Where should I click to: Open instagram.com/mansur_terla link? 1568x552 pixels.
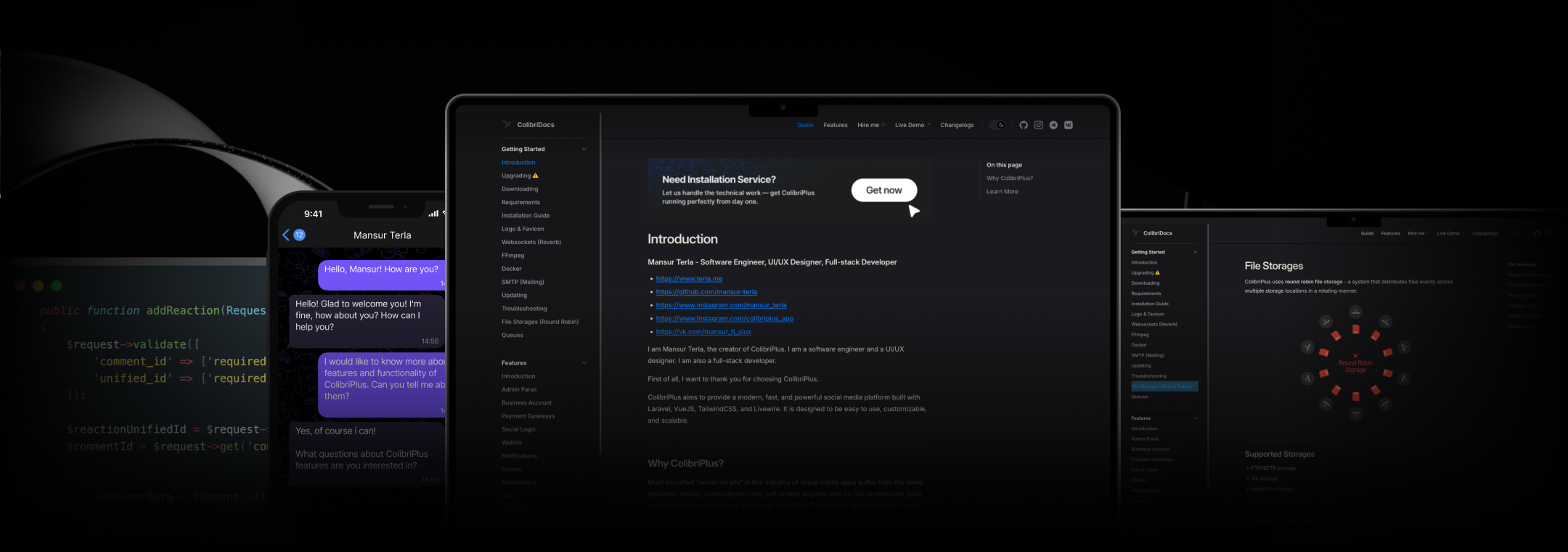pyautogui.click(x=721, y=305)
